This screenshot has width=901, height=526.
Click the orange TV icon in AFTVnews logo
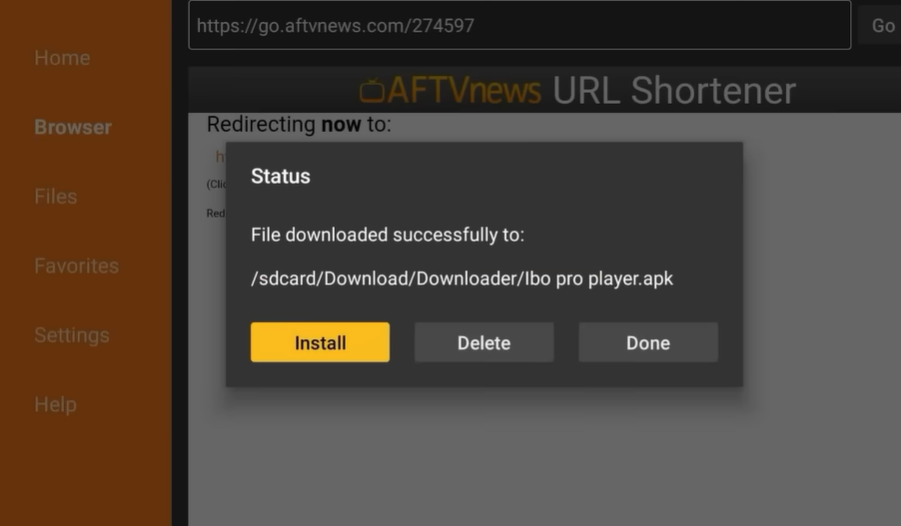point(372,91)
